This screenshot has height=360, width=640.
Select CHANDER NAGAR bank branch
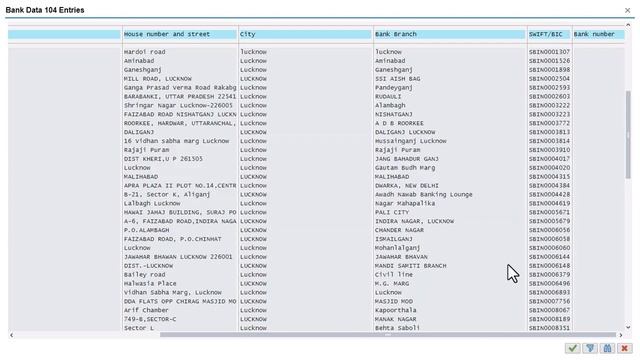(400, 230)
